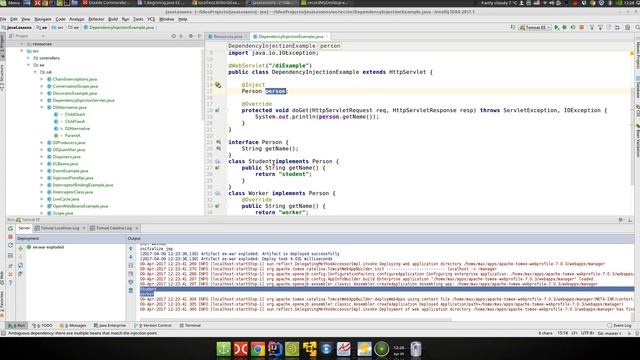Rerun the server with green rerun icon

coord(11,228)
